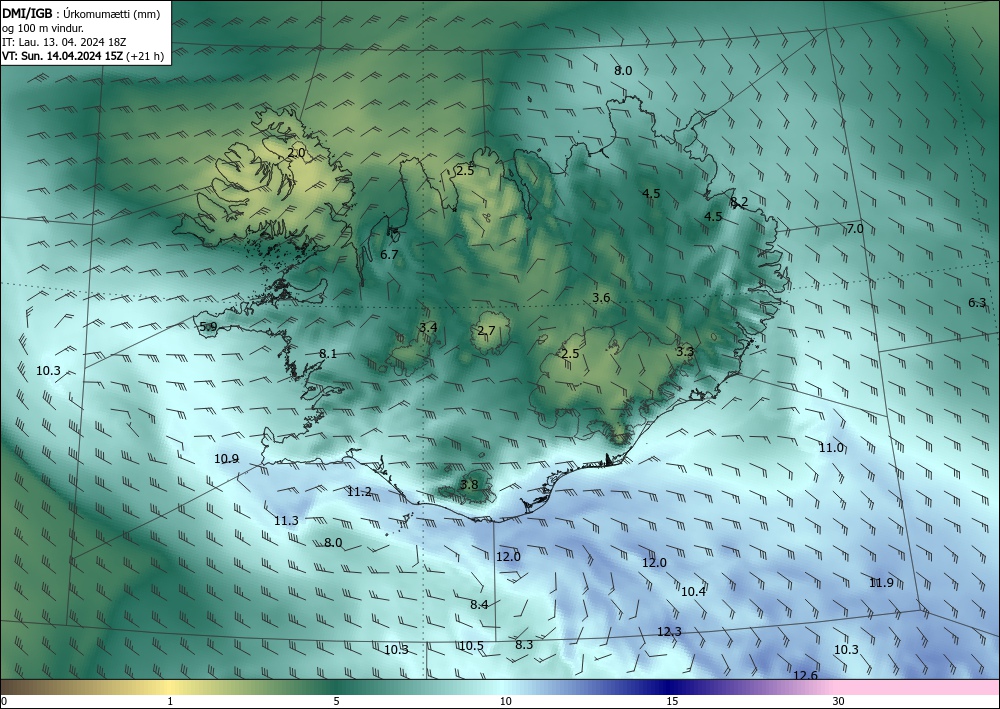Click the 1 tick on the color scale
The height and width of the screenshot is (709, 1000).
[170, 701]
